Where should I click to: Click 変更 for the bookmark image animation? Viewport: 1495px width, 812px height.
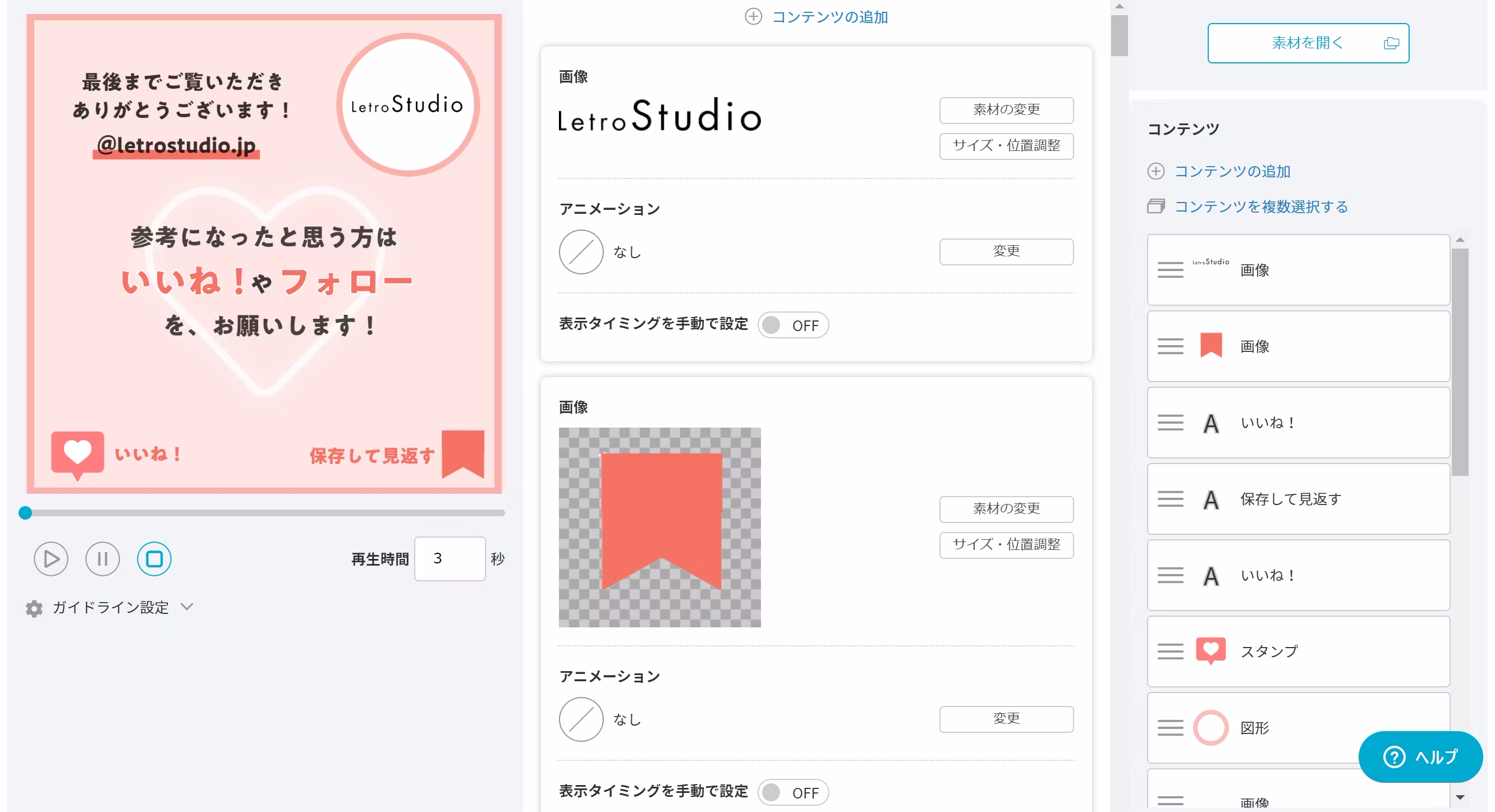tap(1006, 719)
